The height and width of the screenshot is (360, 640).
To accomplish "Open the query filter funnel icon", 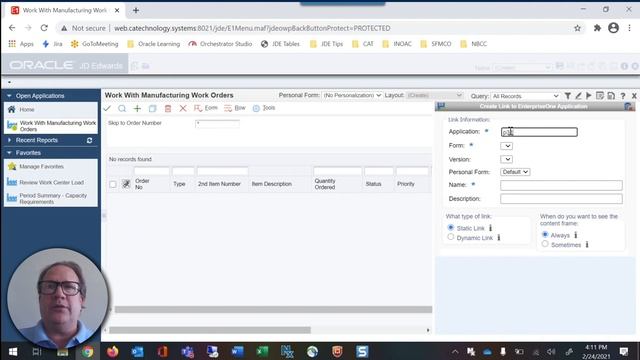I will click(567, 96).
